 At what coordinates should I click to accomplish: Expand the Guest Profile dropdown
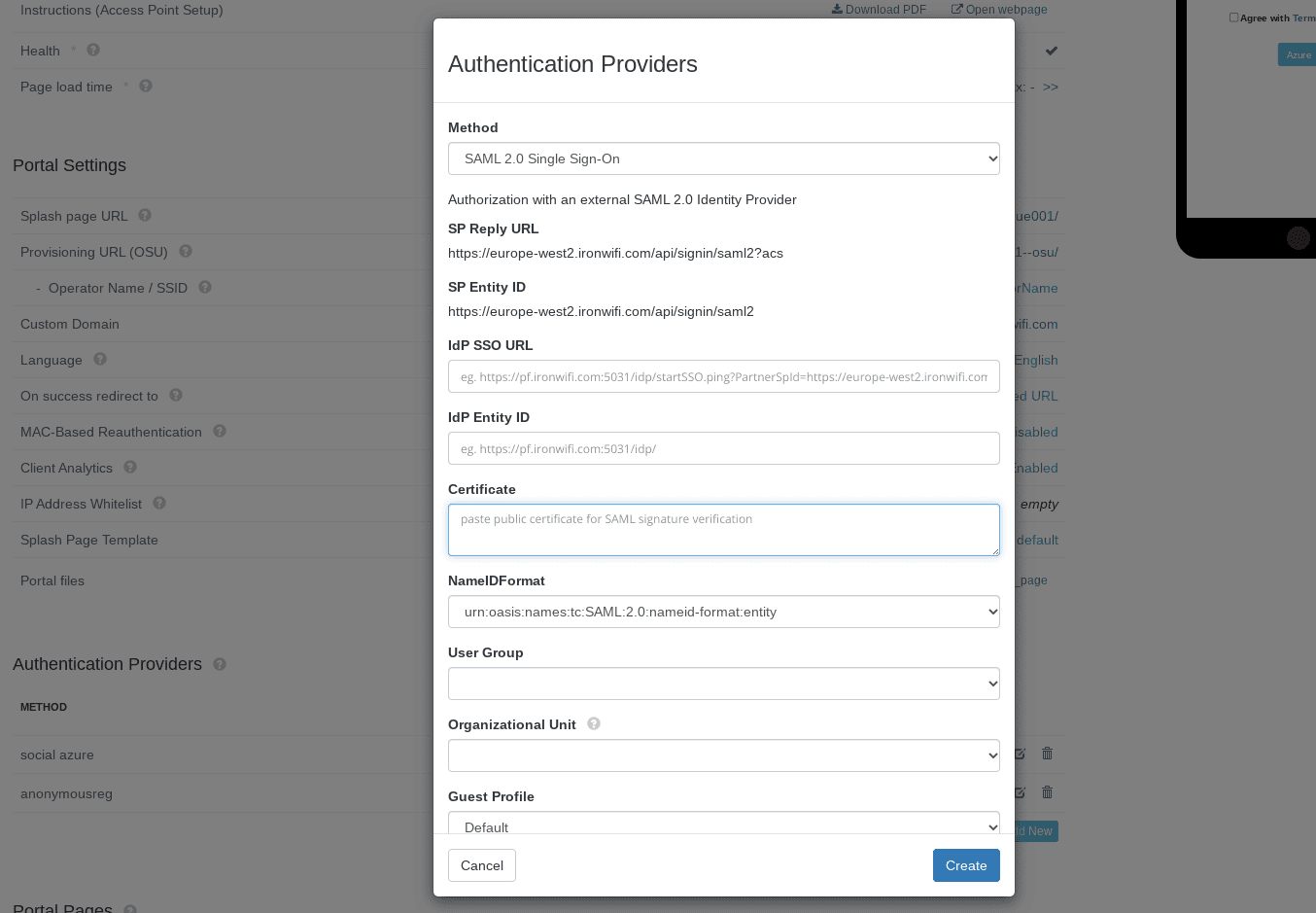(724, 824)
